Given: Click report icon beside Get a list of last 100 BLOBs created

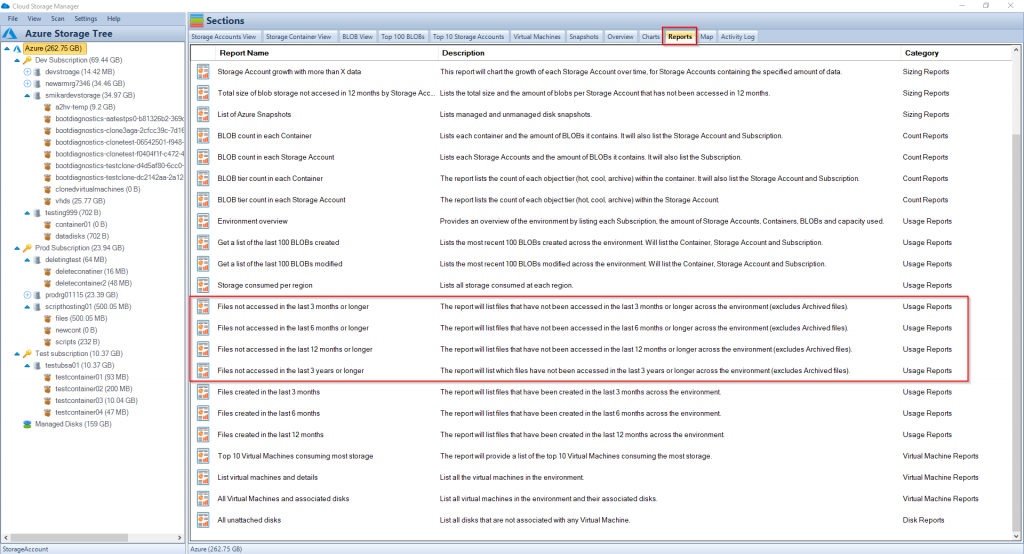Looking at the screenshot, I should 203,242.
